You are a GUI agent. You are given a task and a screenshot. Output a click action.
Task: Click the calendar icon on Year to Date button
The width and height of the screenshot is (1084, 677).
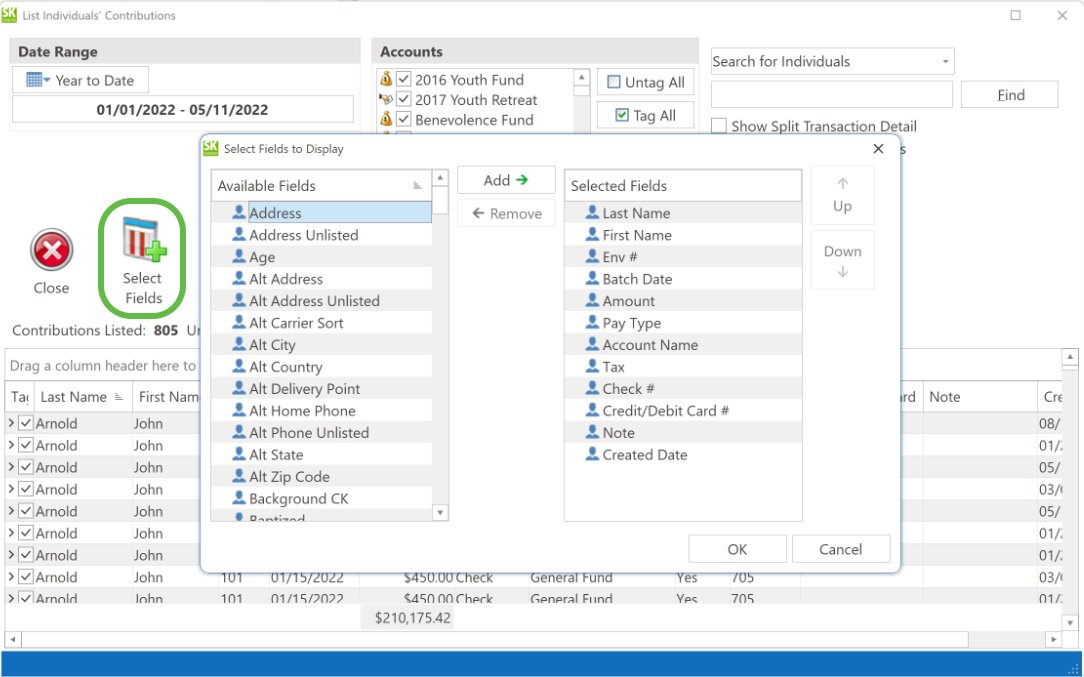(x=36, y=79)
